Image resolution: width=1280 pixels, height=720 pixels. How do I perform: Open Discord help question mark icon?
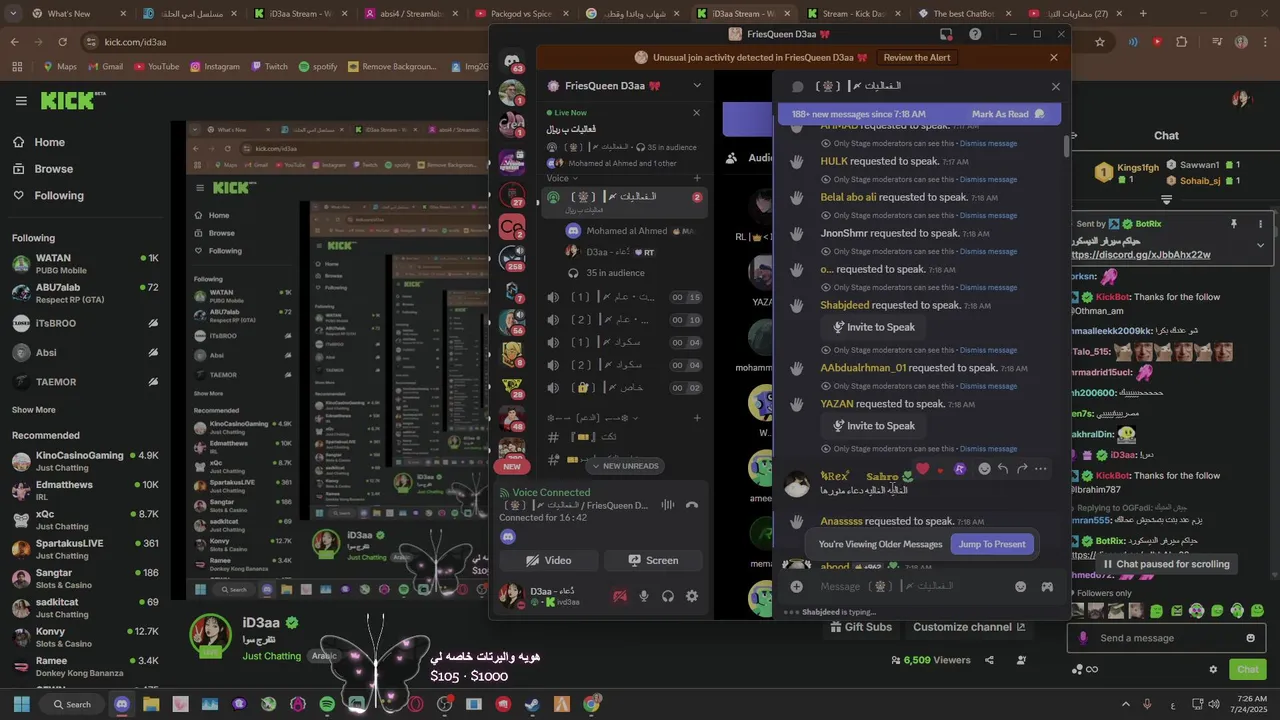(975, 34)
